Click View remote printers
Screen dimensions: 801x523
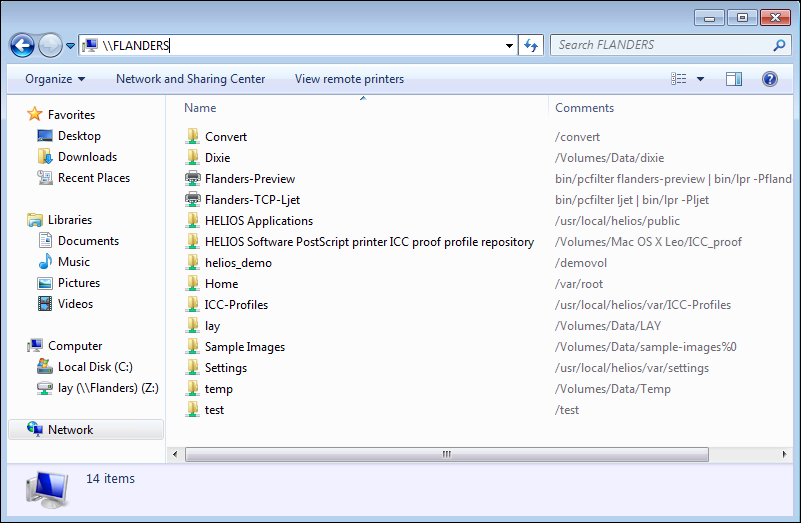[349, 79]
